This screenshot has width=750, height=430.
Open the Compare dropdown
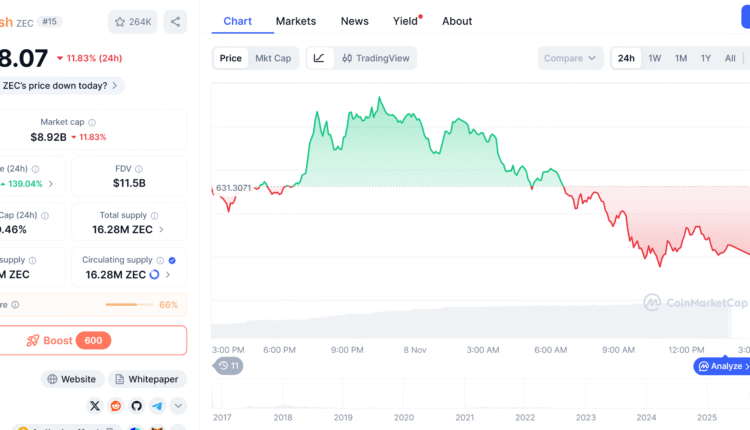(x=570, y=58)
